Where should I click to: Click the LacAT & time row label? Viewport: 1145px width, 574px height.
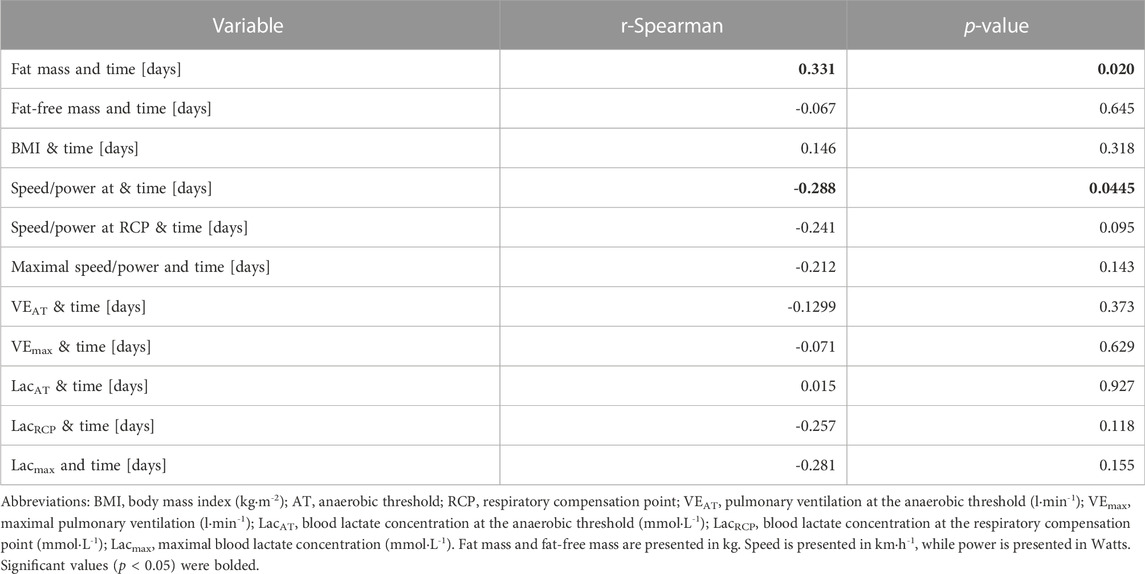[x=81, y=386]
